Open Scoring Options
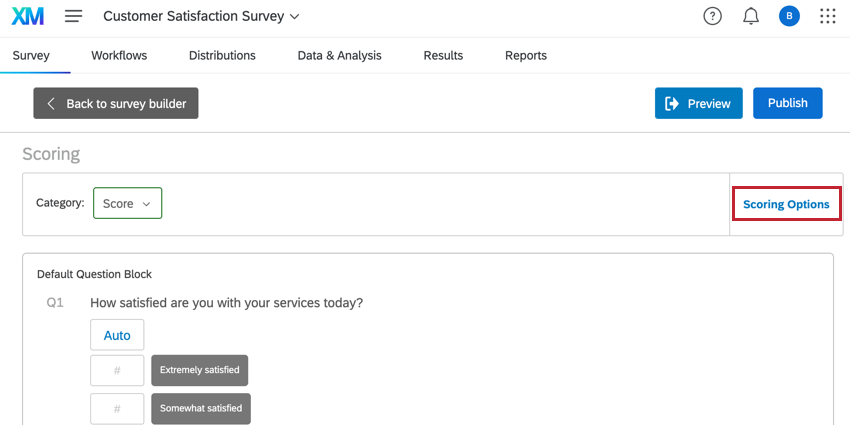Viewport: 850px width, 425px height. pyautogui.click(x=786, y=204)
